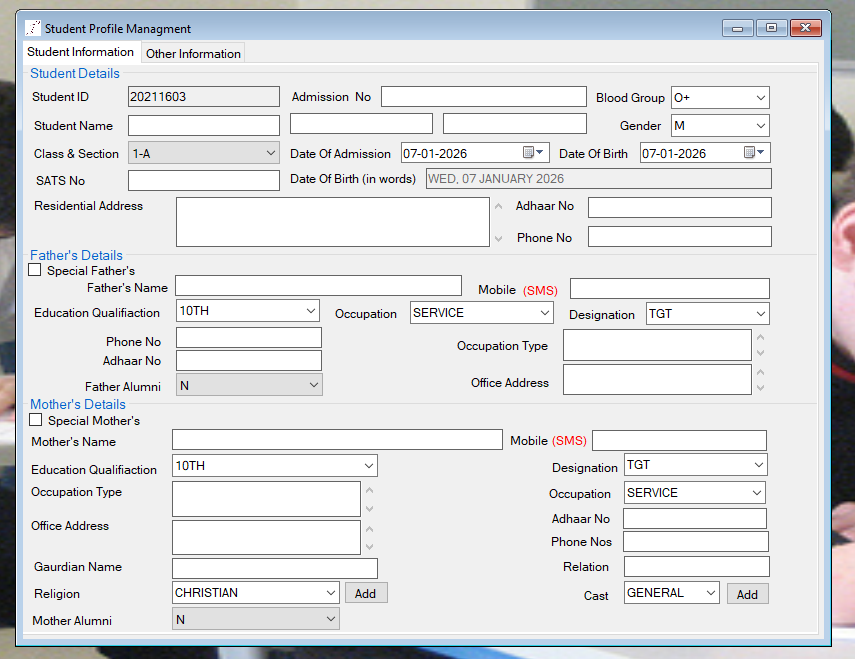The image size is (855, 659).
Task: Select the Student Information tab
Action: click(x=80, y=52)
